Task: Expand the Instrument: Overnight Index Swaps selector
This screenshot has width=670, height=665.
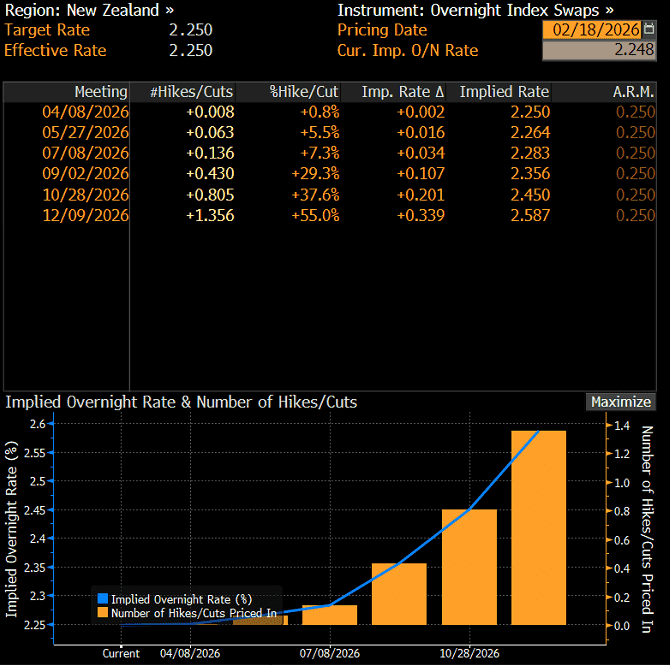Action: (476, 10)
